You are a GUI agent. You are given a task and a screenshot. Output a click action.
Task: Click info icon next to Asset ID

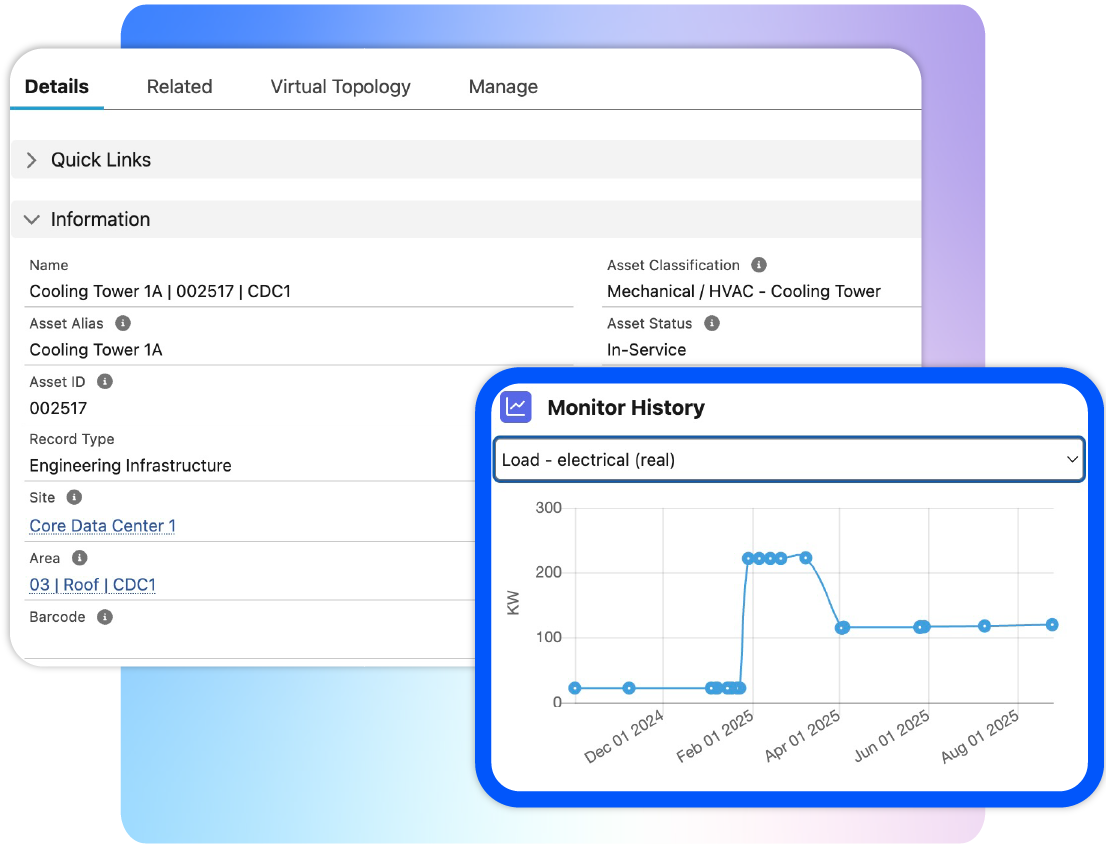(x=105, y=381)
